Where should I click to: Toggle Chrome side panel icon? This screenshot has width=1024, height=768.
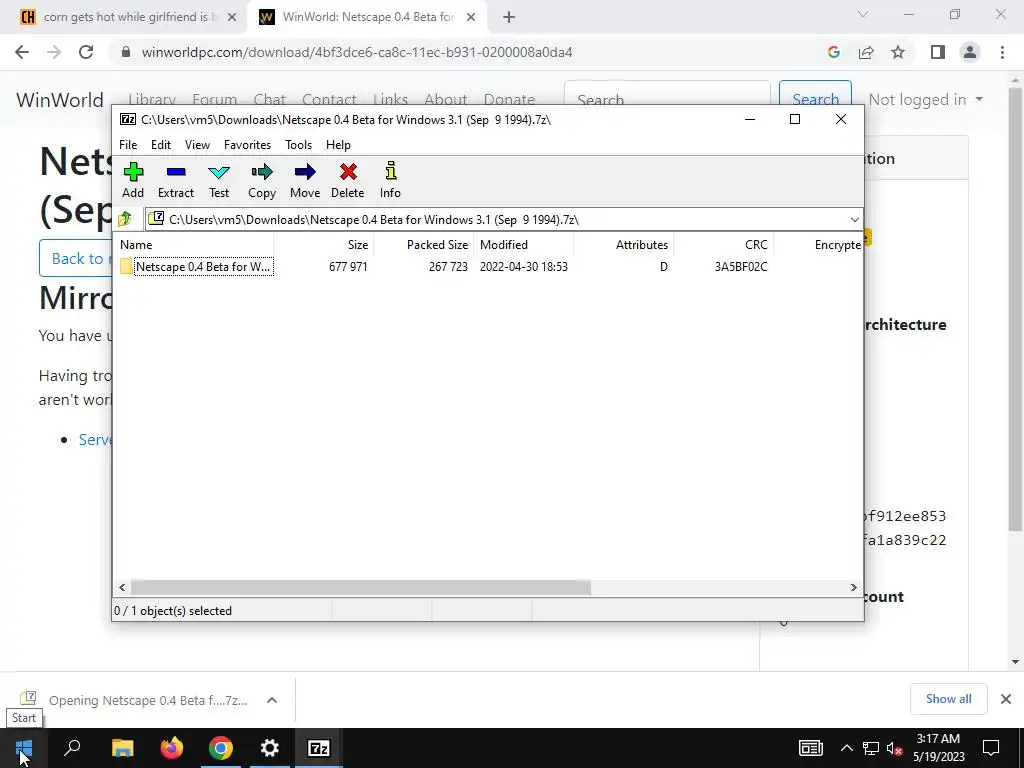pos(938,52)
